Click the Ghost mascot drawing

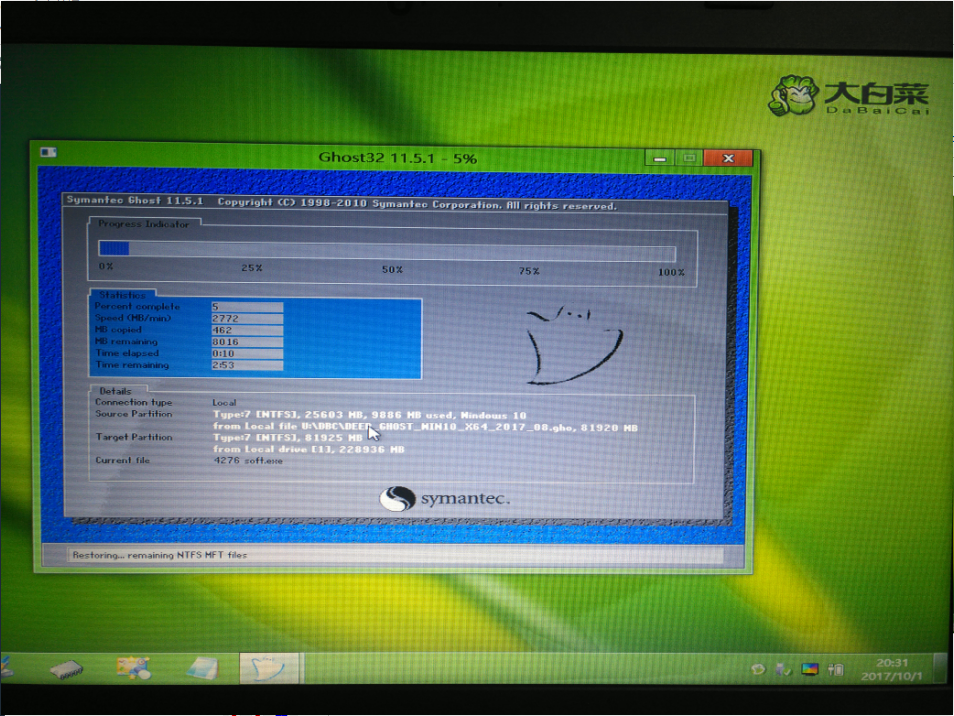click(574, 345)
